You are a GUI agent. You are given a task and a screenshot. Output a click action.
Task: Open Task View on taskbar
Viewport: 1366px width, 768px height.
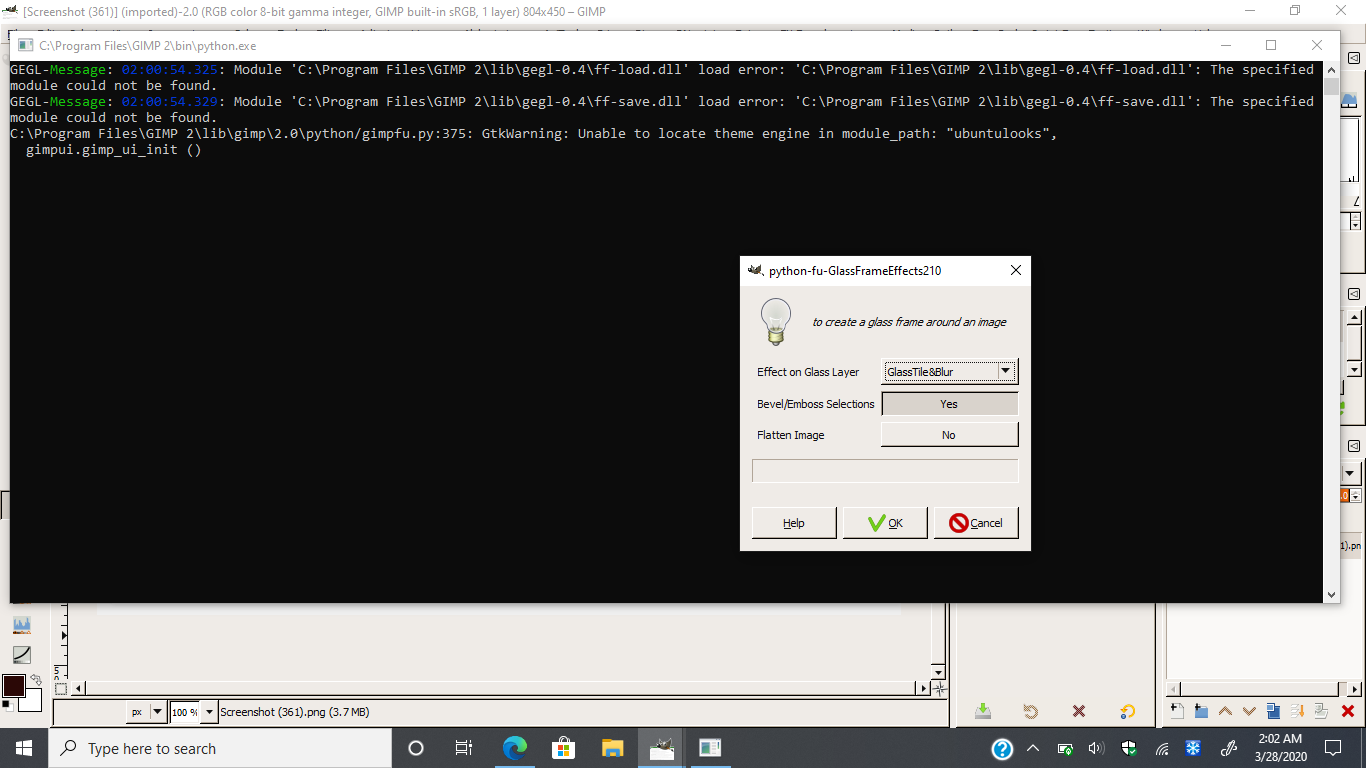coord(464,748)
